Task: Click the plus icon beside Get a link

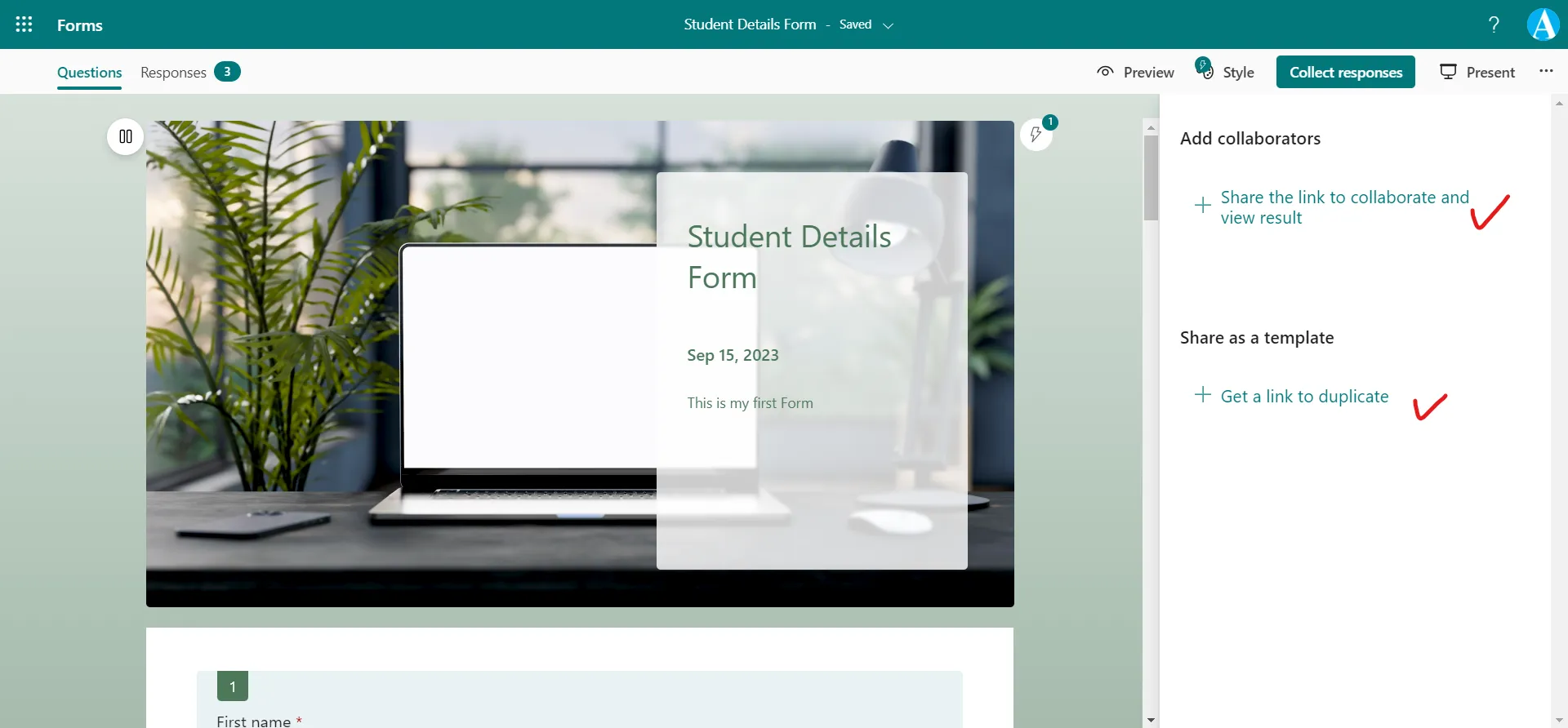Action: coord(1202,395)
